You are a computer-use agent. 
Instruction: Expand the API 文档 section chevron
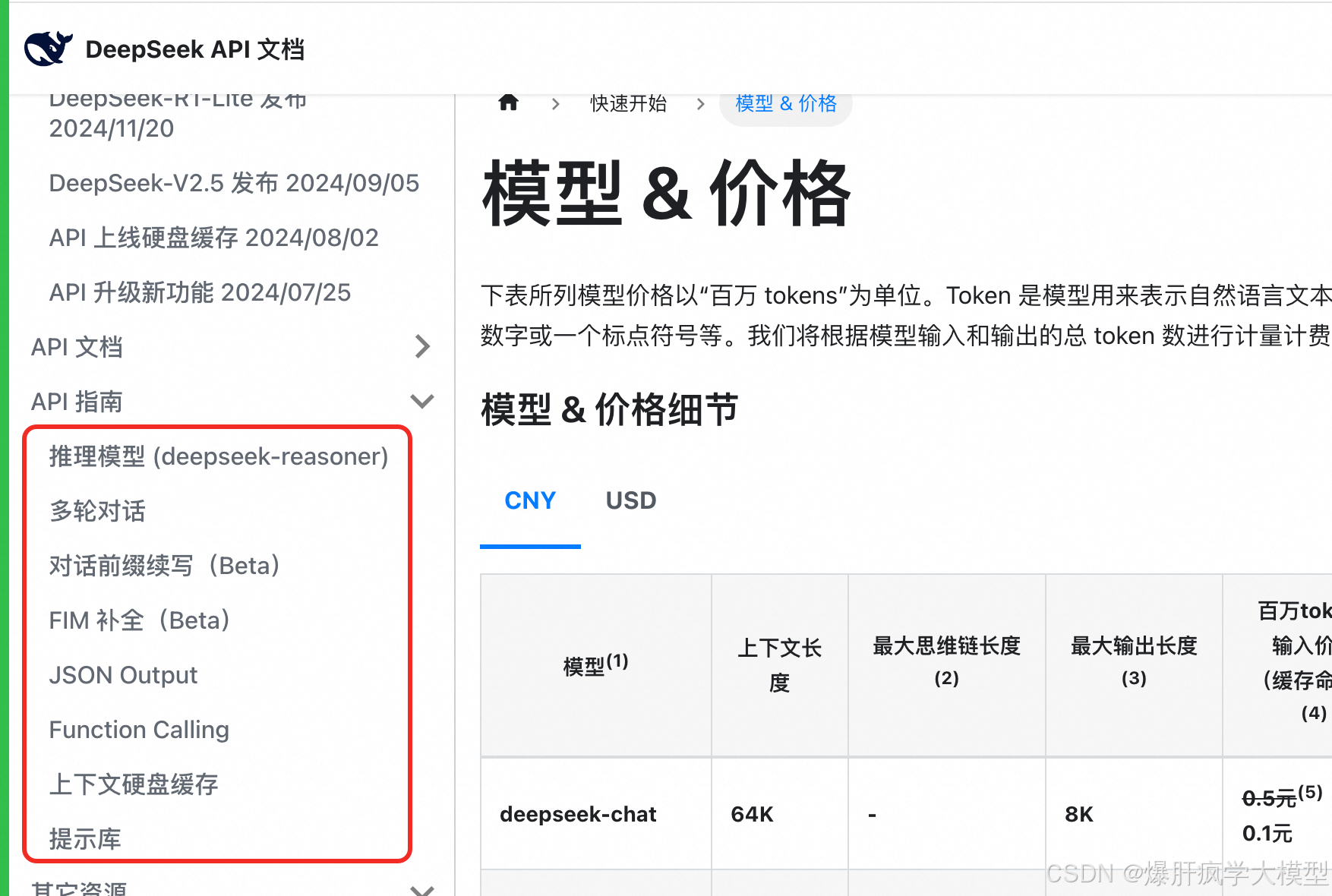tap(423, 347)
